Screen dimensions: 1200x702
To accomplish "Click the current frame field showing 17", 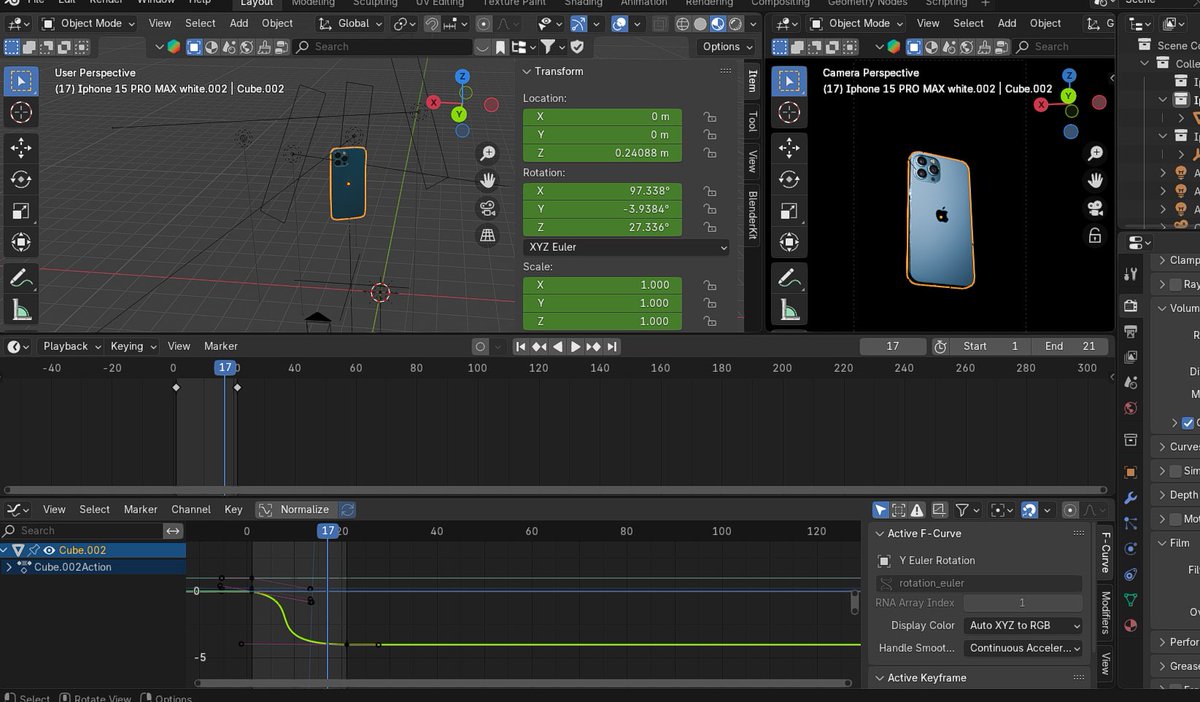I will click(892, 346).
